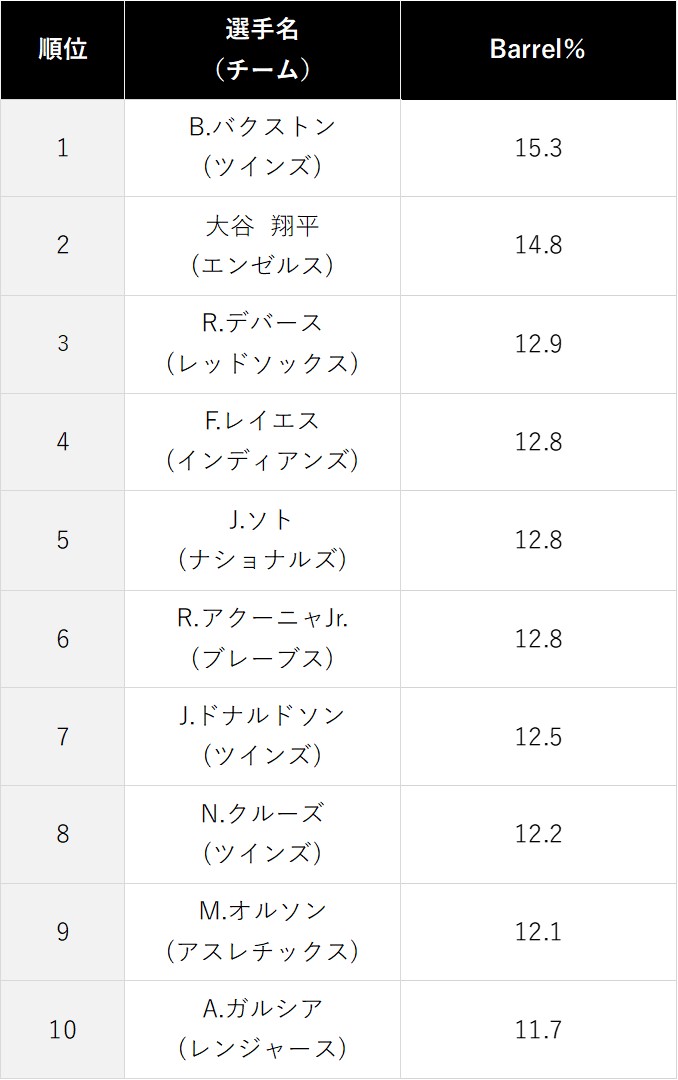
Task: Click the 14.8 Barrel% value
Action: point(538,246)
